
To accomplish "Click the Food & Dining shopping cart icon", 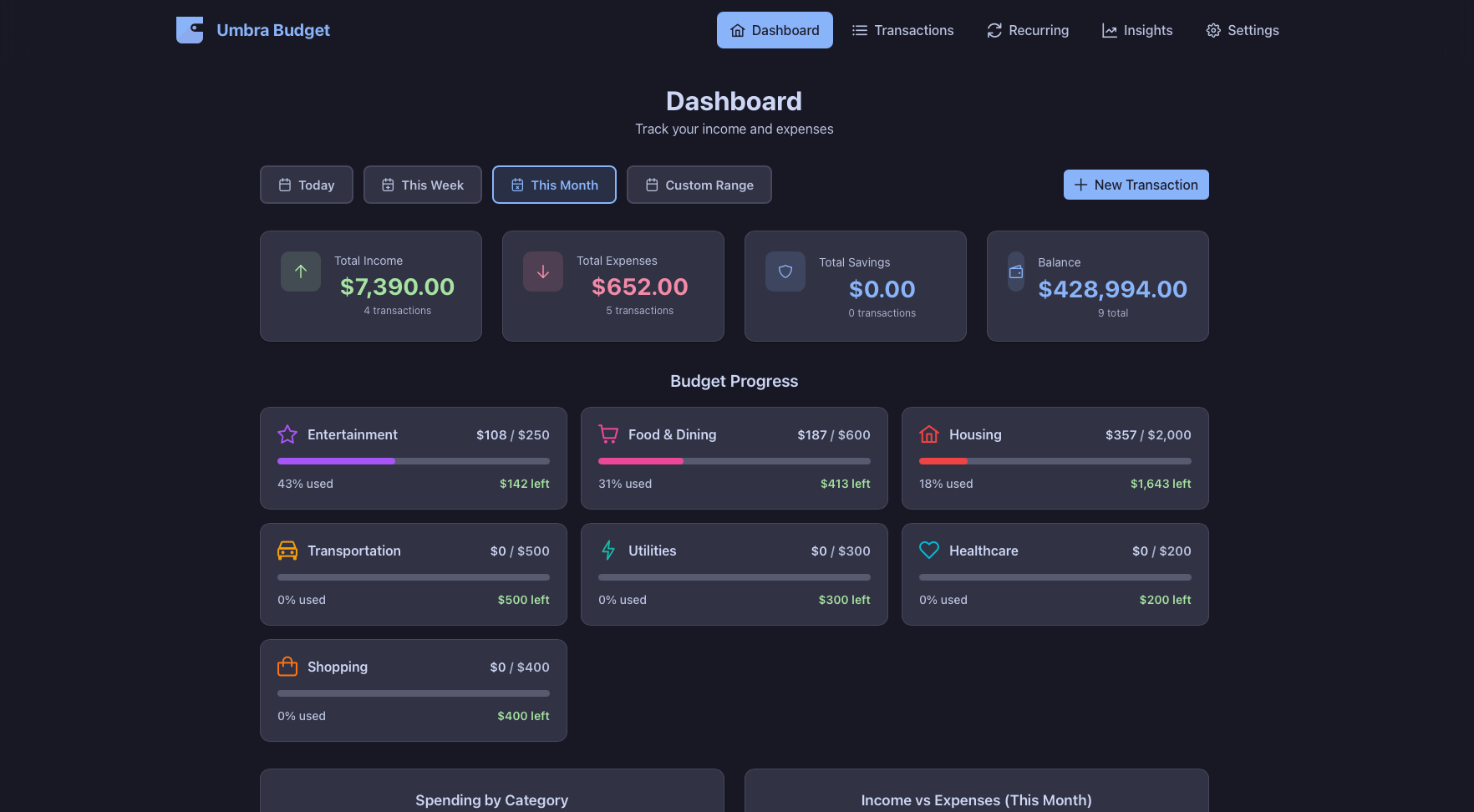I will coord(607,434).
